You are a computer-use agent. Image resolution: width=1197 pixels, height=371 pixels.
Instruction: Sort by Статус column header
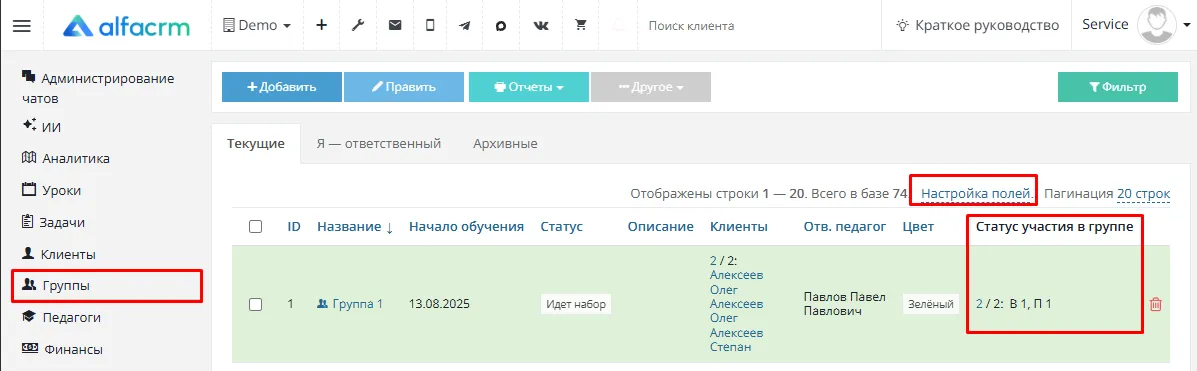561,227
